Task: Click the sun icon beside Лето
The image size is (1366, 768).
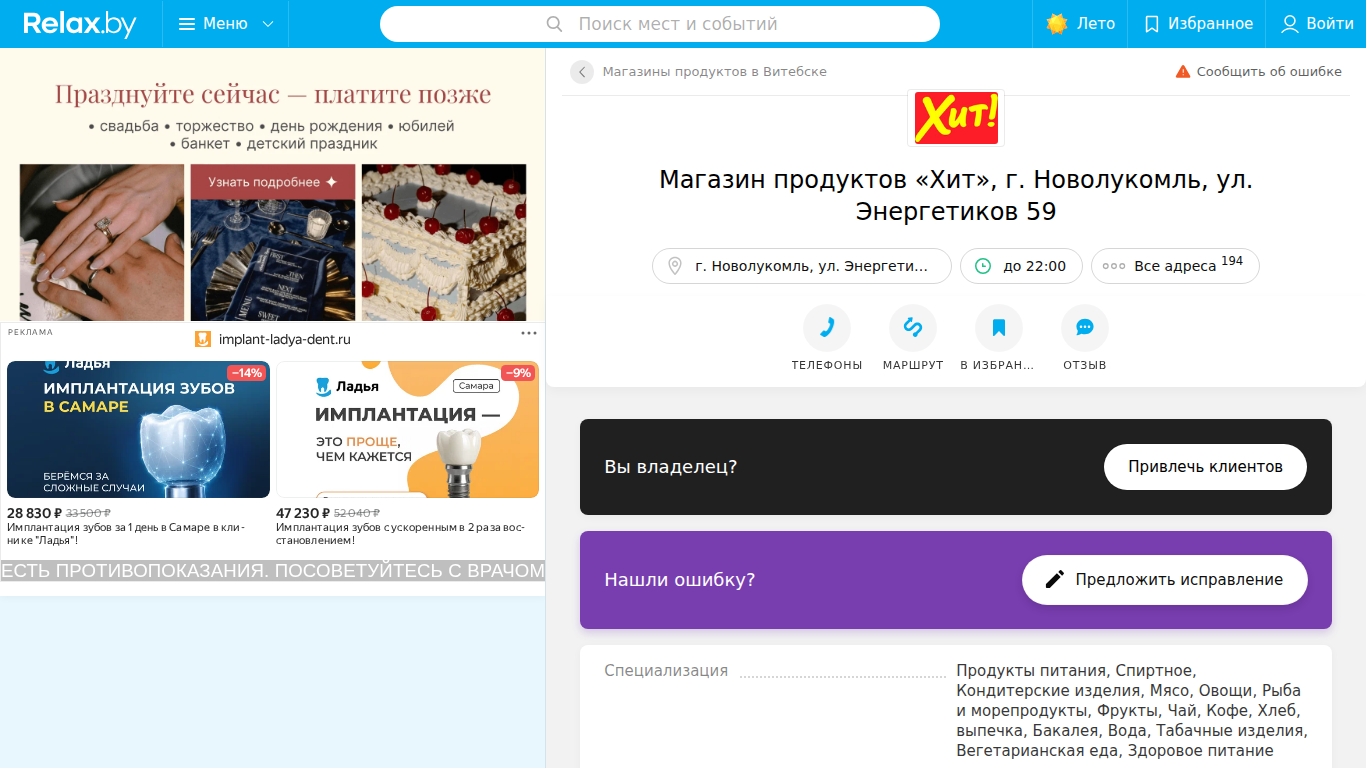Action: coord(1057,24)
